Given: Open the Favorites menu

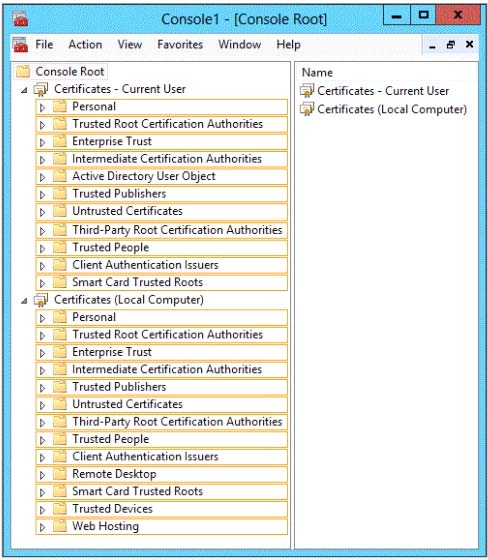Looking at the screenshot, I should coord(180,45).
